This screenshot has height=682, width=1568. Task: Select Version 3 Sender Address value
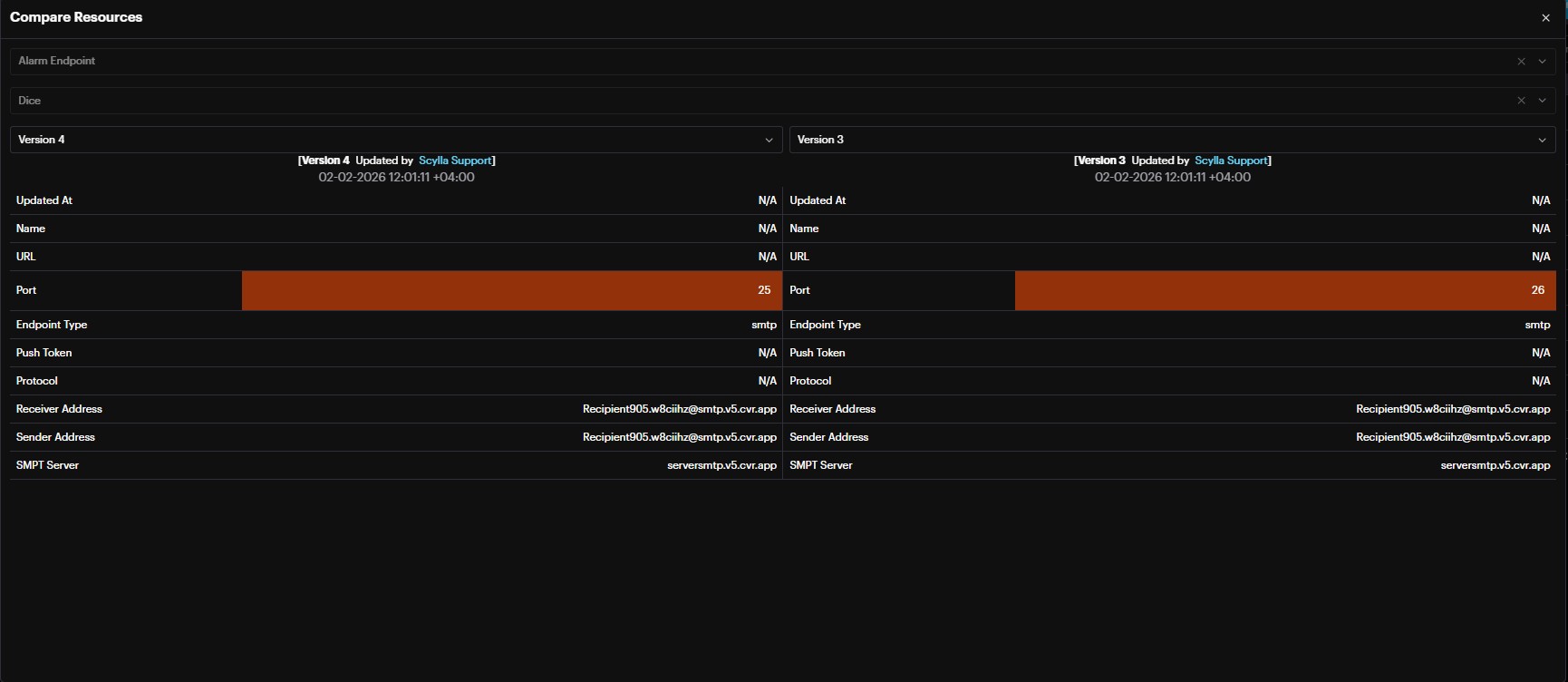coord(1452,437)
